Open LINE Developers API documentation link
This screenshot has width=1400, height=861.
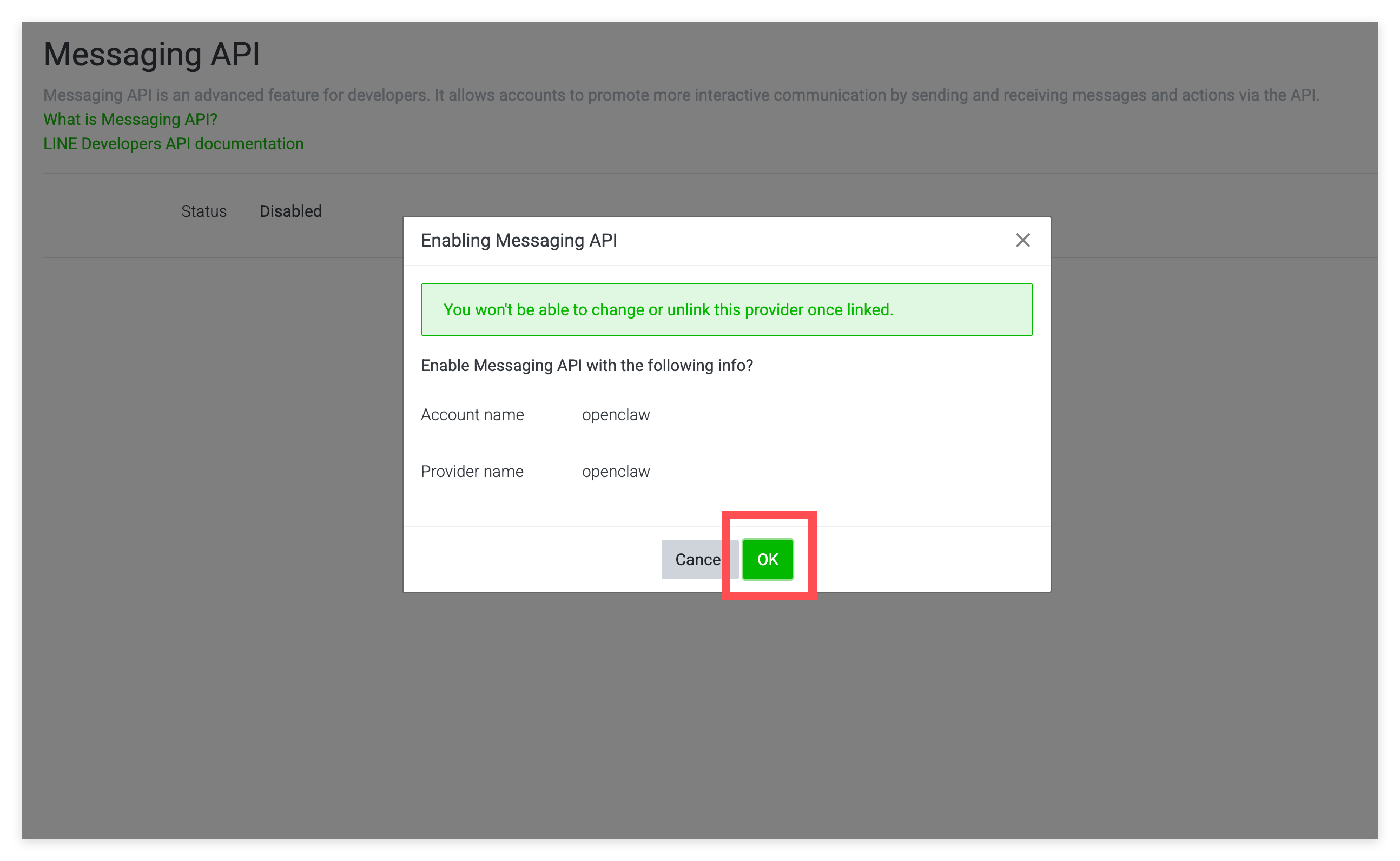(173, 144)
